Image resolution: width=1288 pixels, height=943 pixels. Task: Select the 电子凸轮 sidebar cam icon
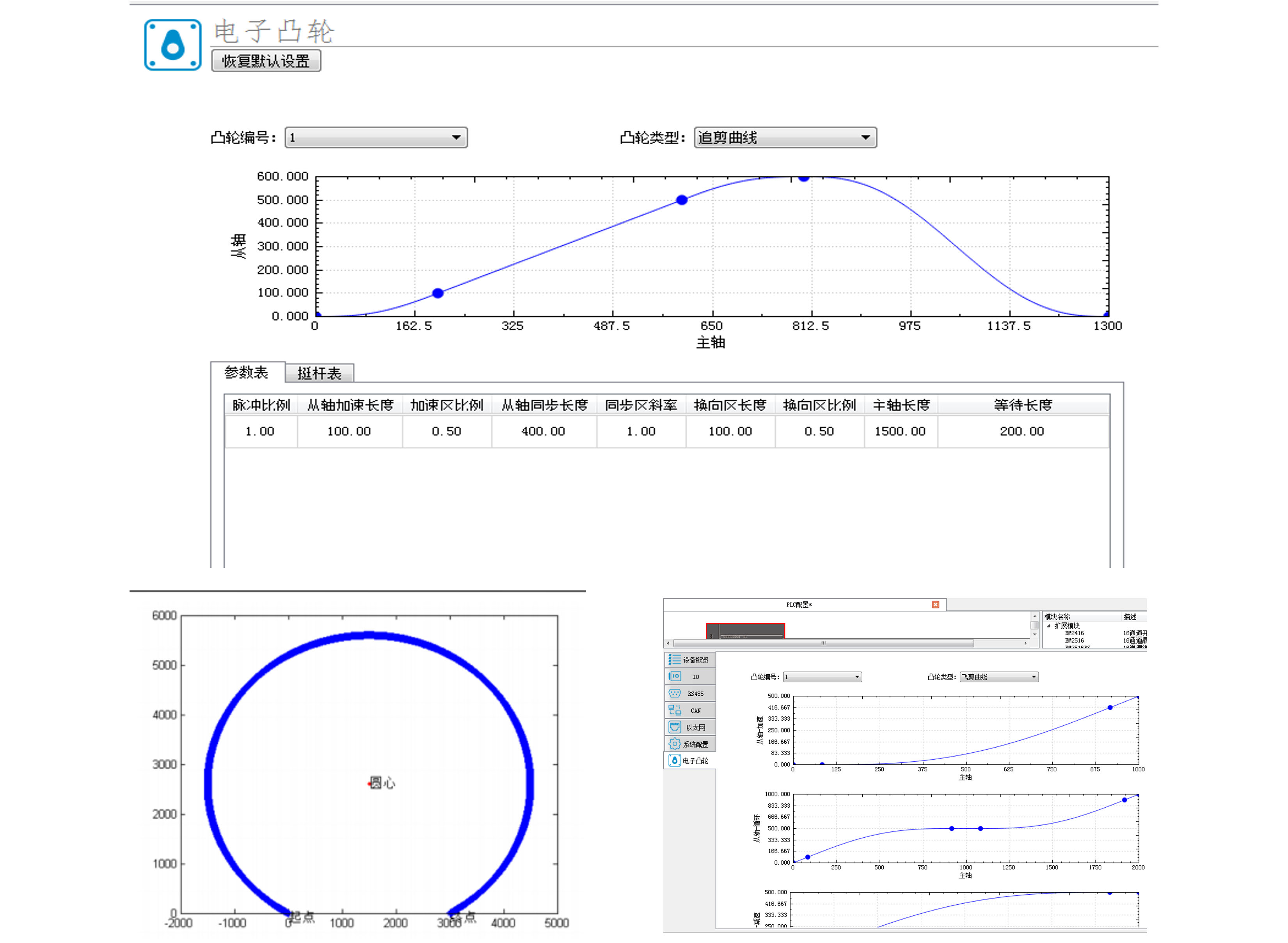click(x=675, y=760)
